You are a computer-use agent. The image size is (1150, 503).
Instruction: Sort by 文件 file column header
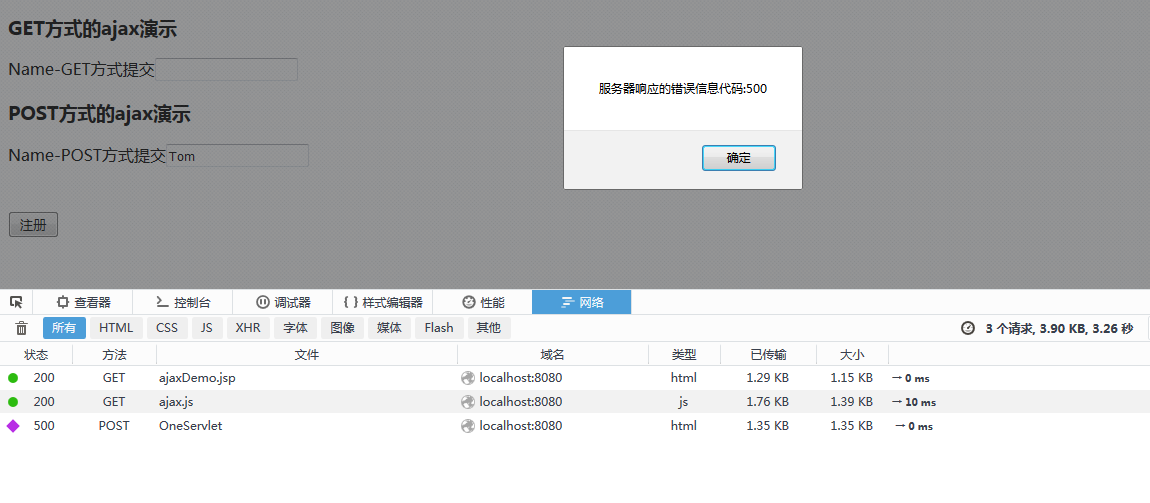(x=307, y=355)
